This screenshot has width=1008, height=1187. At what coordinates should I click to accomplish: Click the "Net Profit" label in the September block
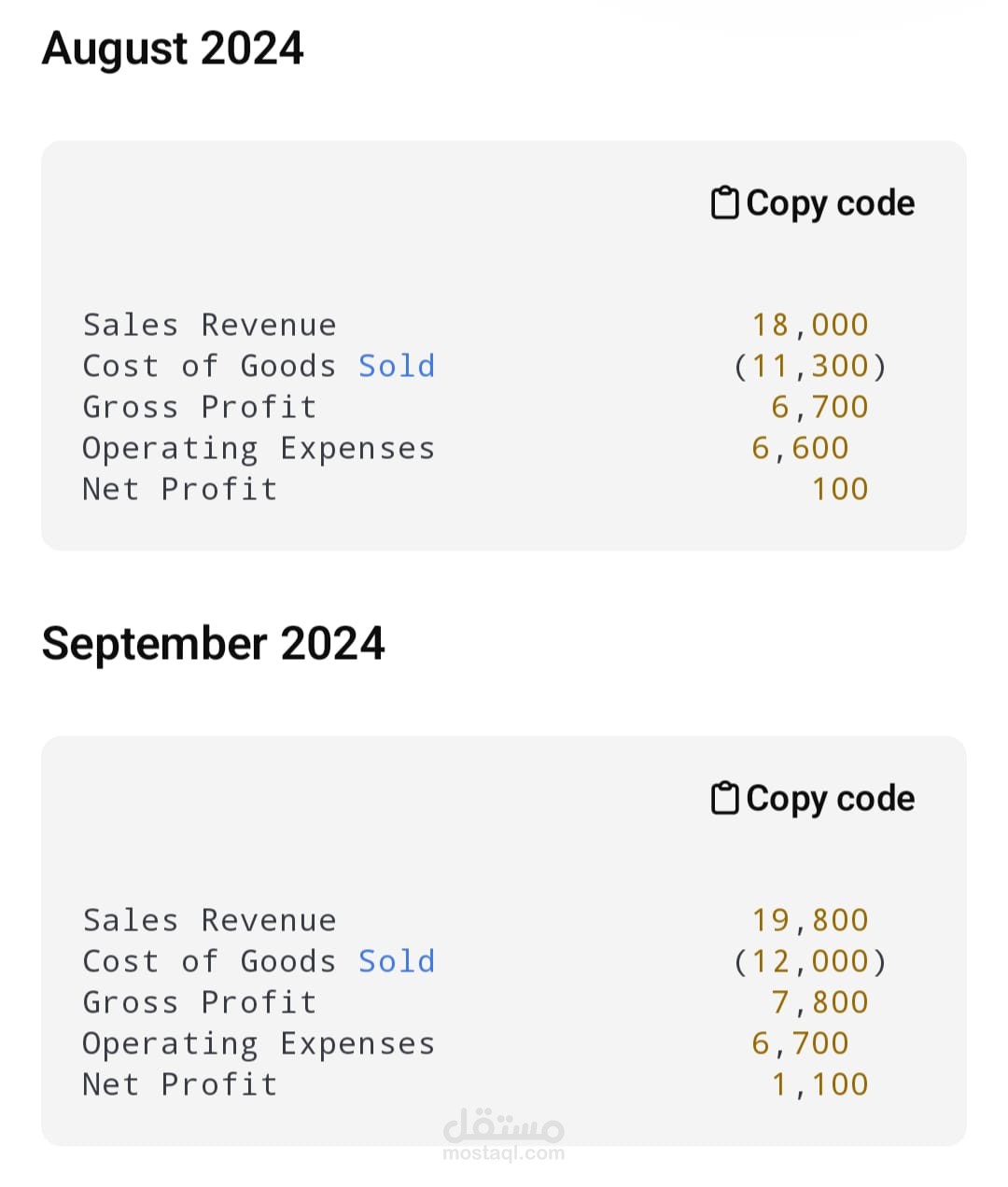(x=180, y=1084)
